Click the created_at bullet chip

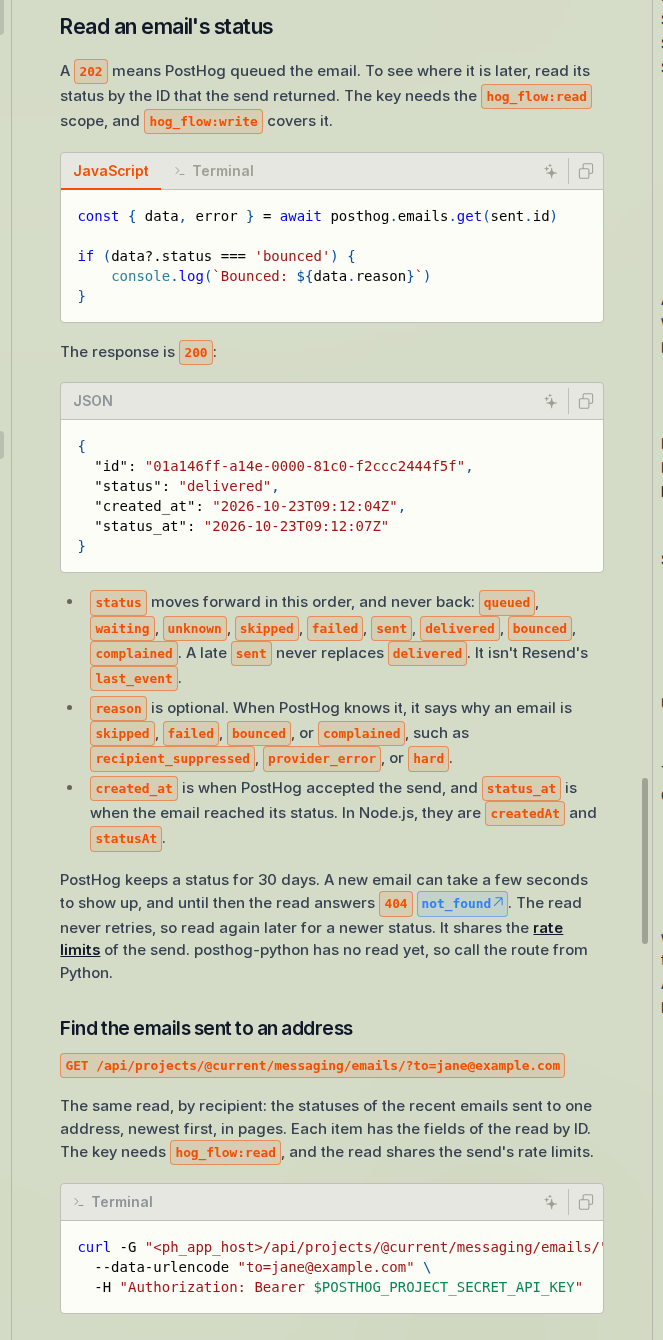click(x=135, y=788)
